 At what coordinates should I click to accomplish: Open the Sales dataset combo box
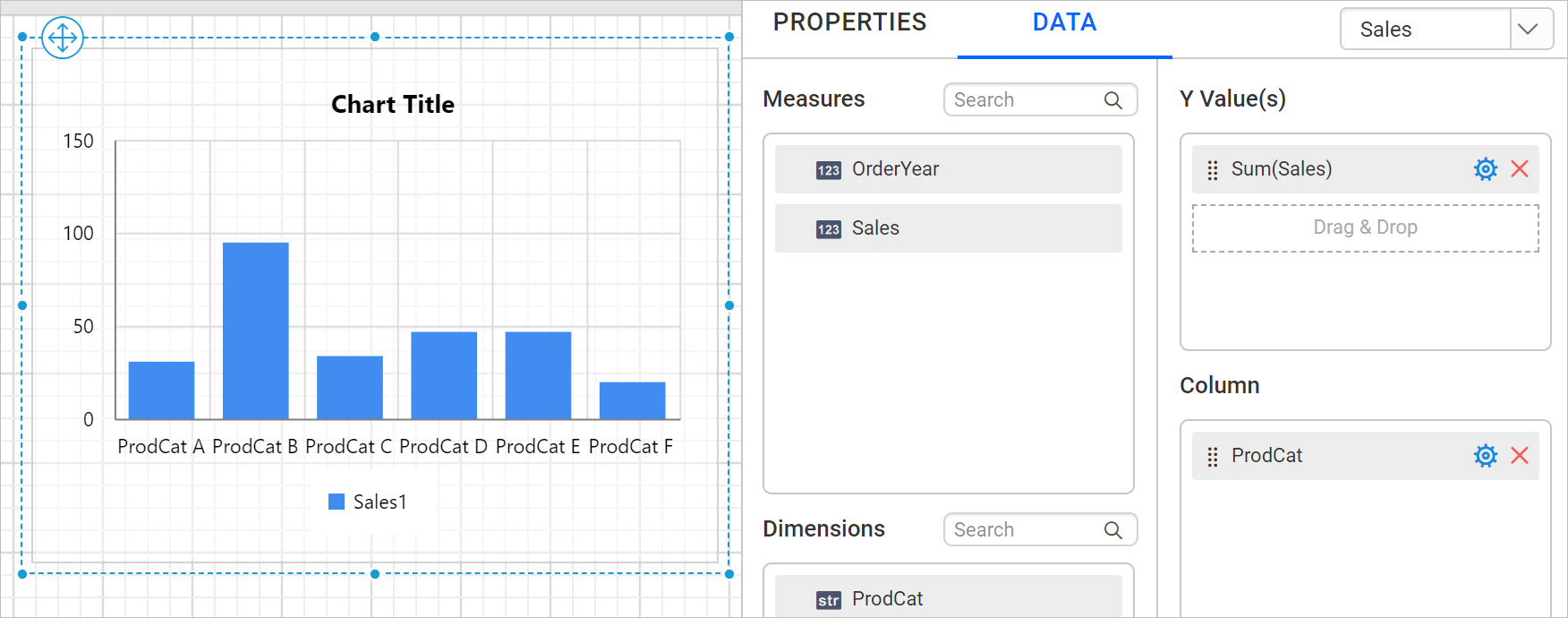[x=1447, y=30]
